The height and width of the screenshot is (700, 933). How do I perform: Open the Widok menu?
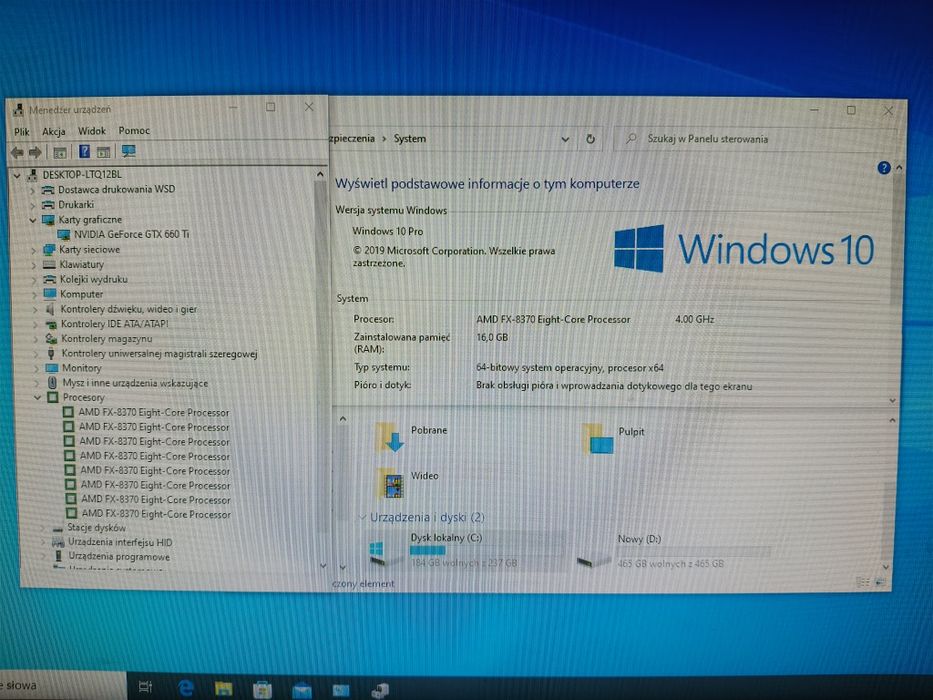point(92,130)
